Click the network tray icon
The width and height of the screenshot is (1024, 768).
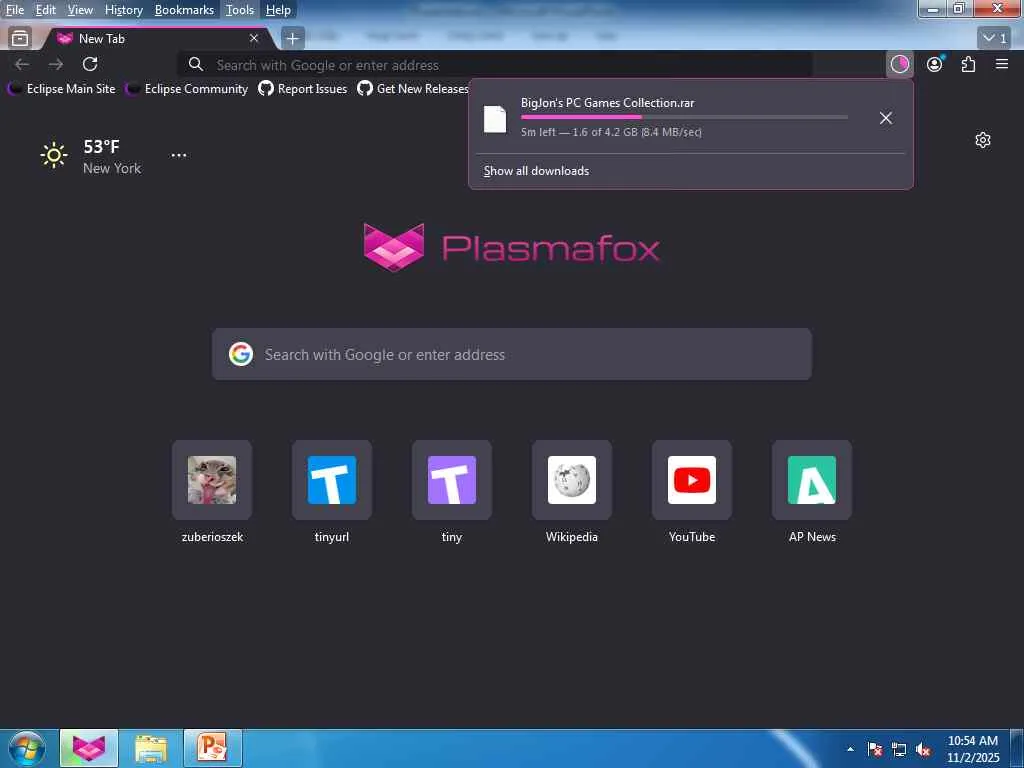[899, 749]
